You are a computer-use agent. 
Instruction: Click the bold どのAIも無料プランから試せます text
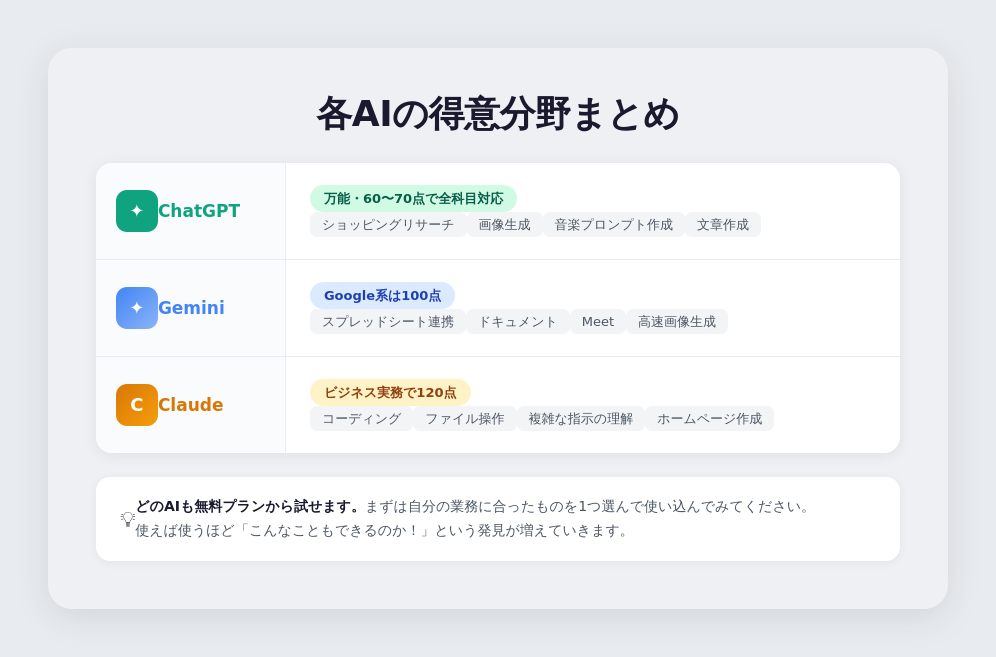tap(247, 506)
